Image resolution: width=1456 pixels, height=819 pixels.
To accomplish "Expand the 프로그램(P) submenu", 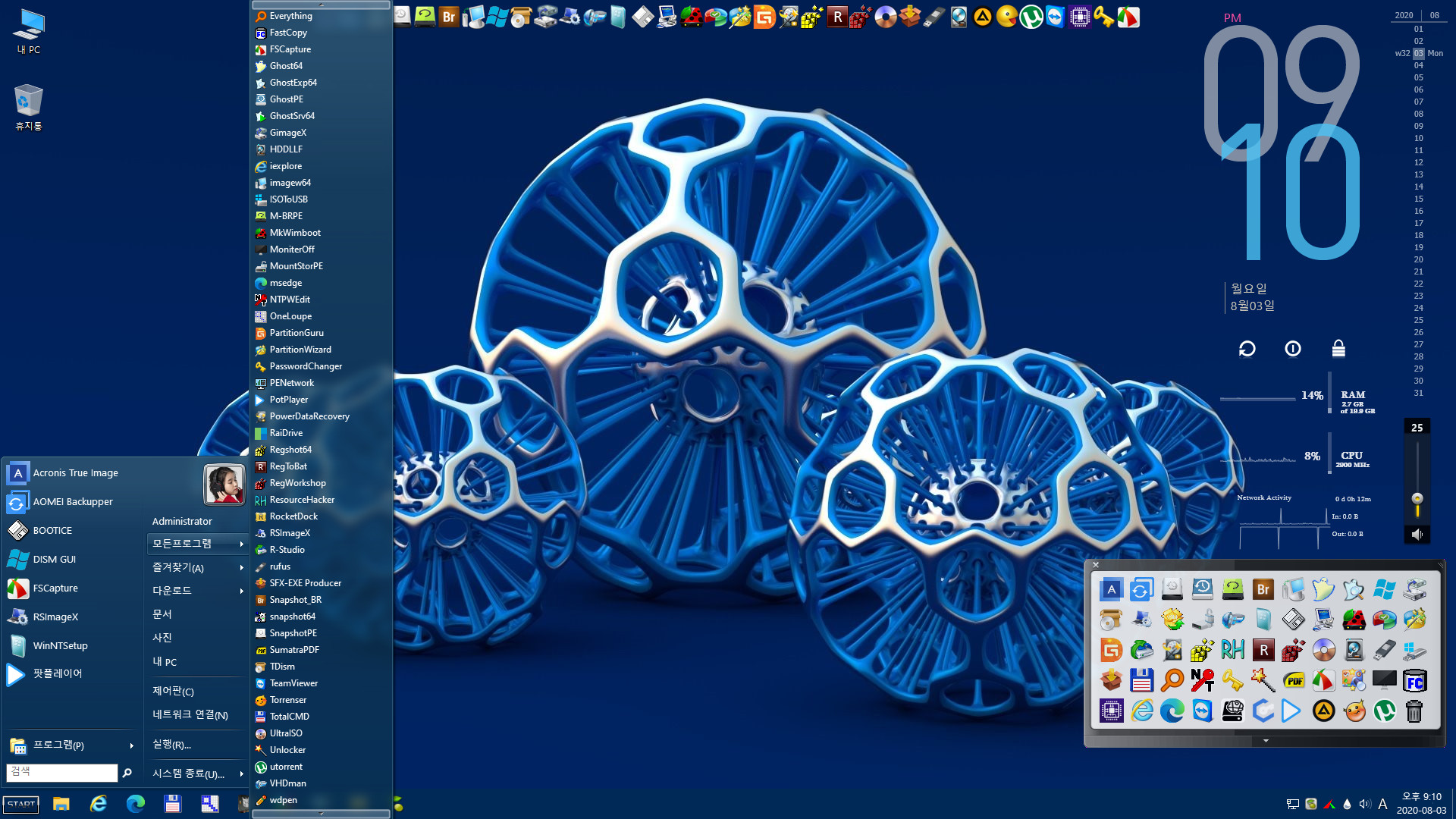I will 73,745.
